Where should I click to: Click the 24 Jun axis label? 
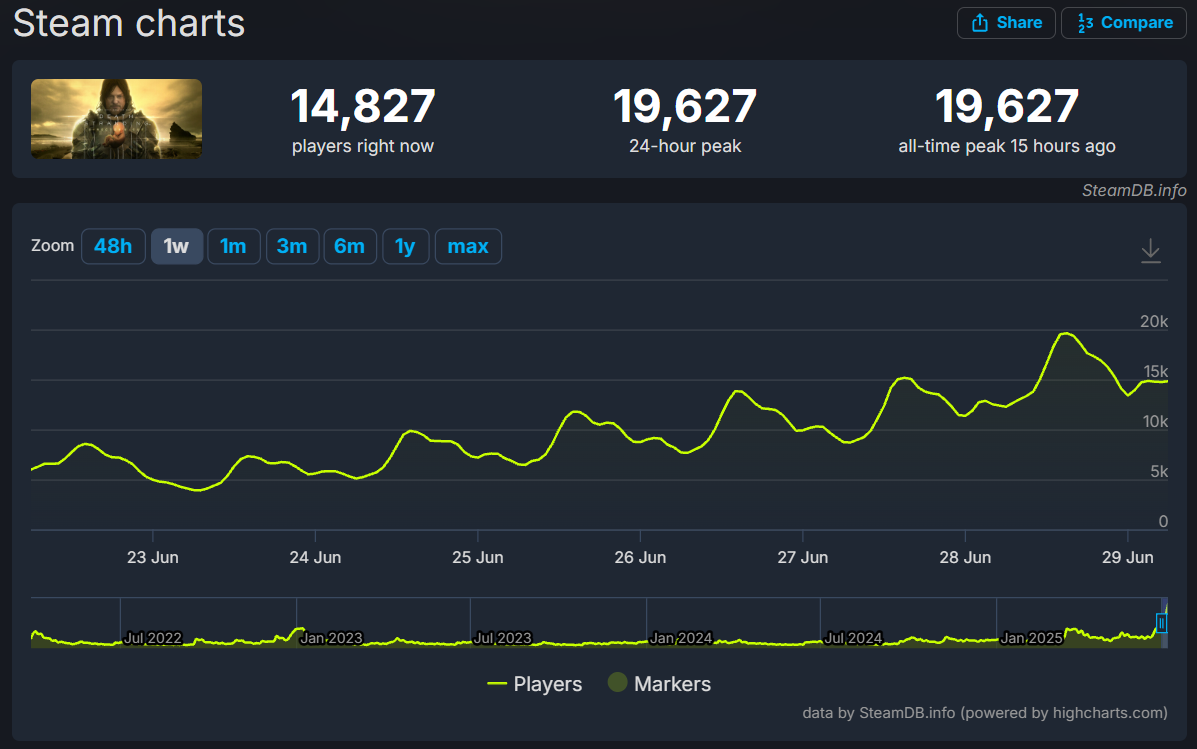pyautogui.click(x=315, y=558)
